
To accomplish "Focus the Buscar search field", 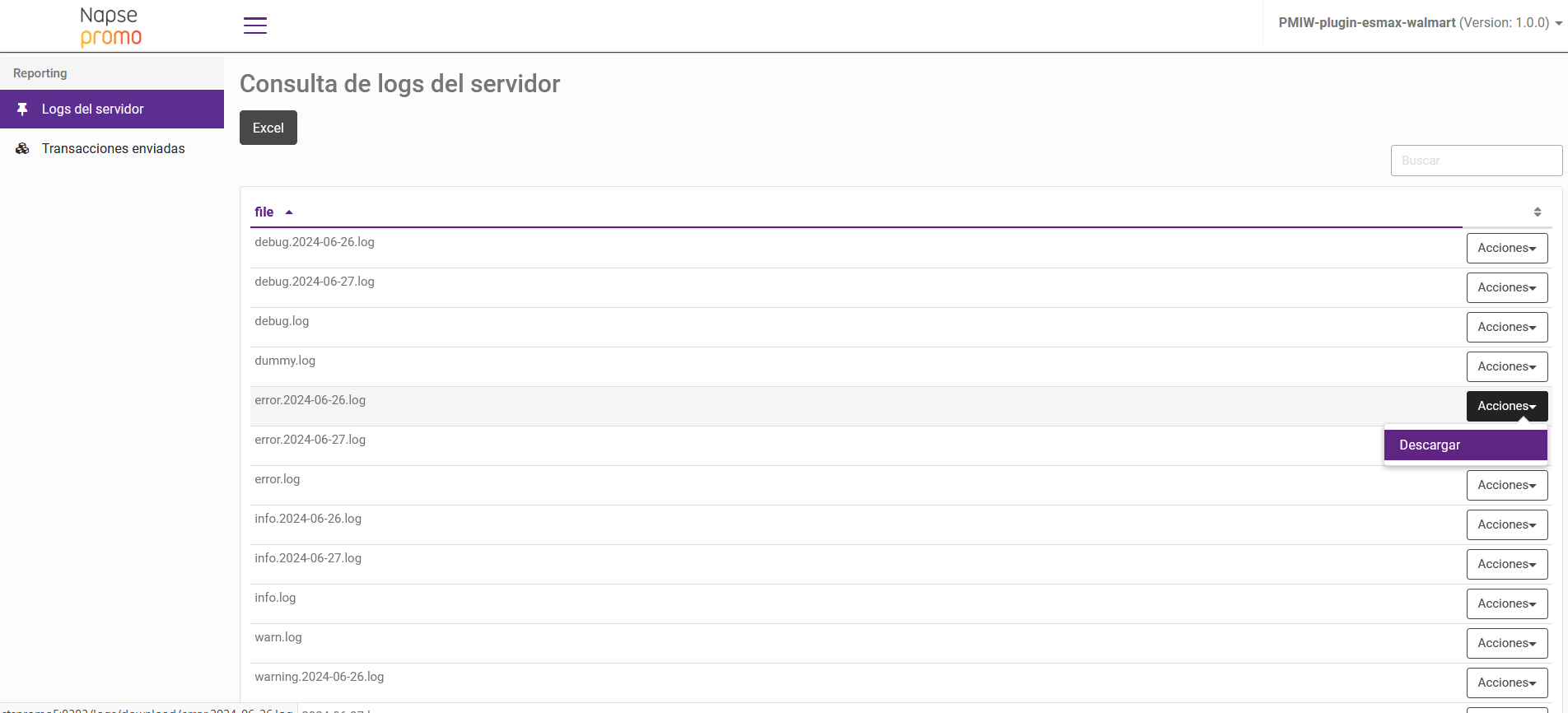I will click(x=1476, y=161).
